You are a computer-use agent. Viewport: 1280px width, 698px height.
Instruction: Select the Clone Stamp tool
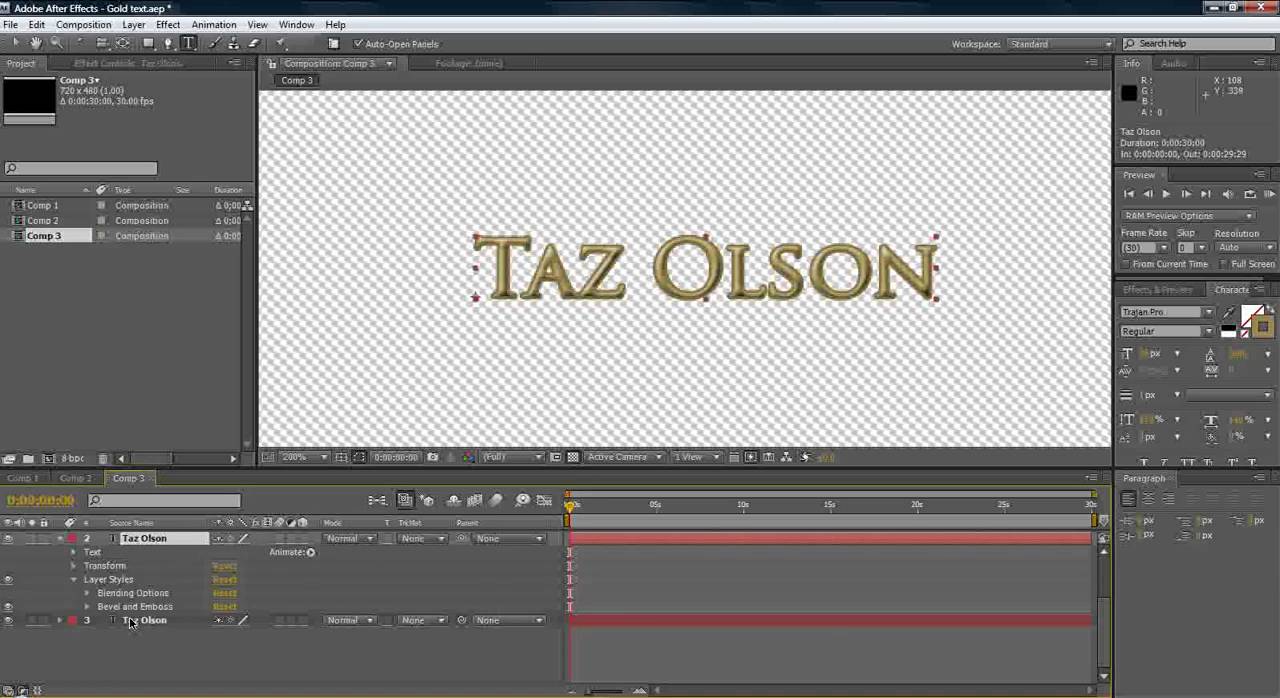click(234, 43)
